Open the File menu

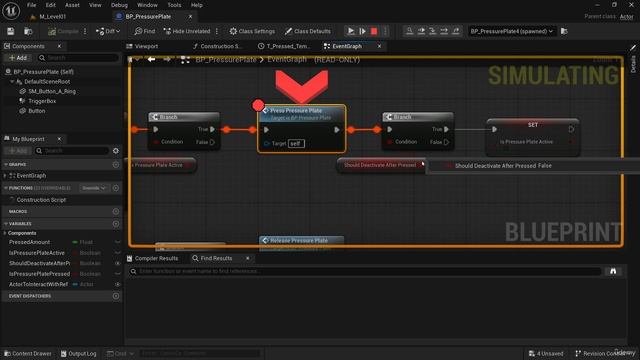pyautogui.click(x=31, y=5)
